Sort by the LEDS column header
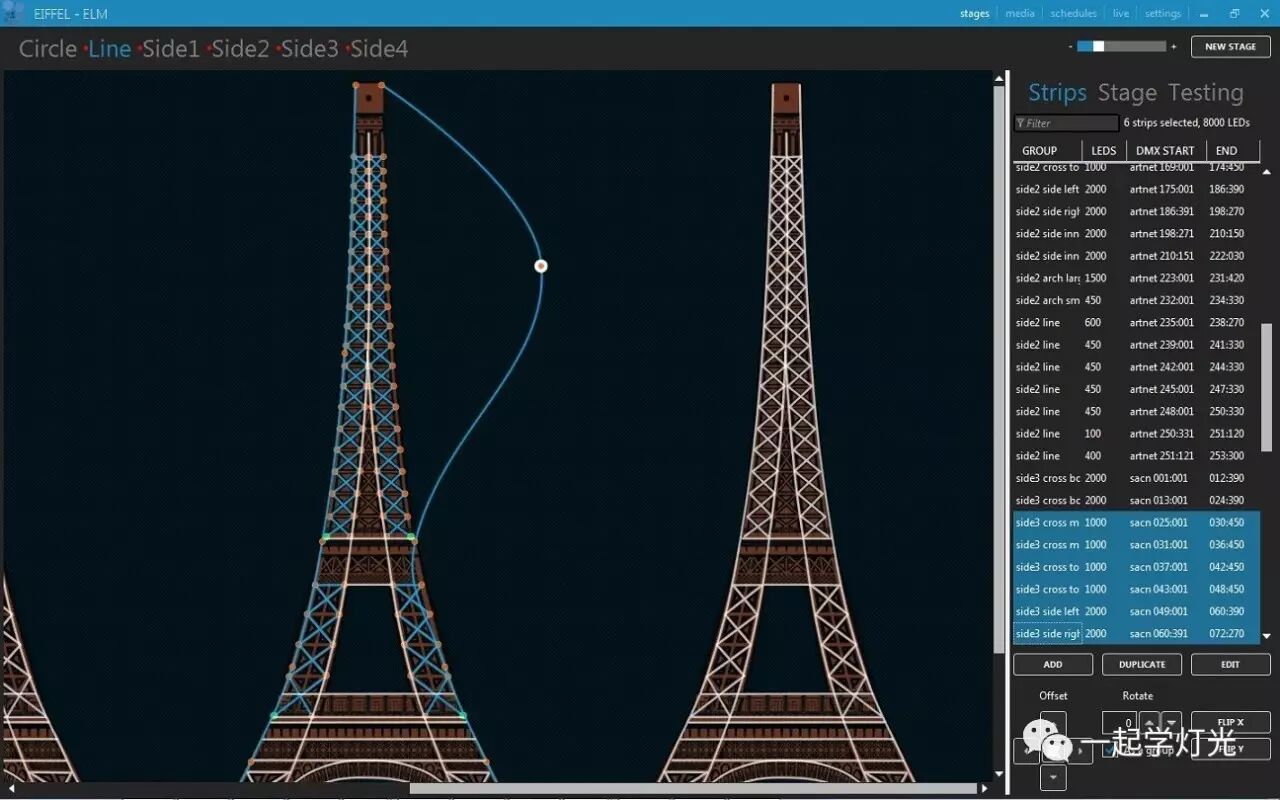The height and width of the screenshot is (800, 1280). point(1104,151)
